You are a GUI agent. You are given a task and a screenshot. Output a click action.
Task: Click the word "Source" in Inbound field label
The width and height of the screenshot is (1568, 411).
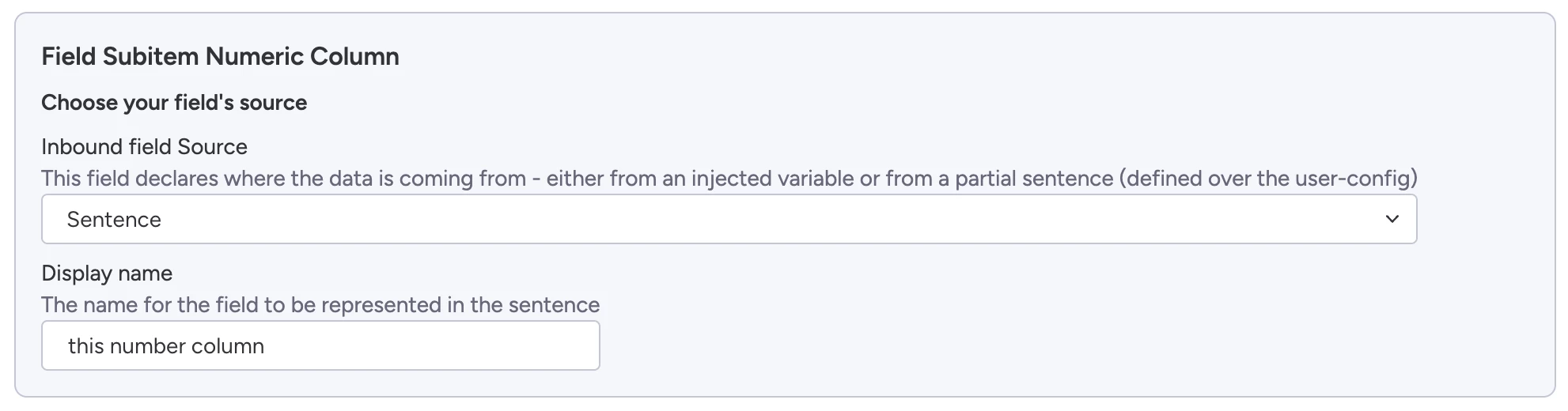212,147
